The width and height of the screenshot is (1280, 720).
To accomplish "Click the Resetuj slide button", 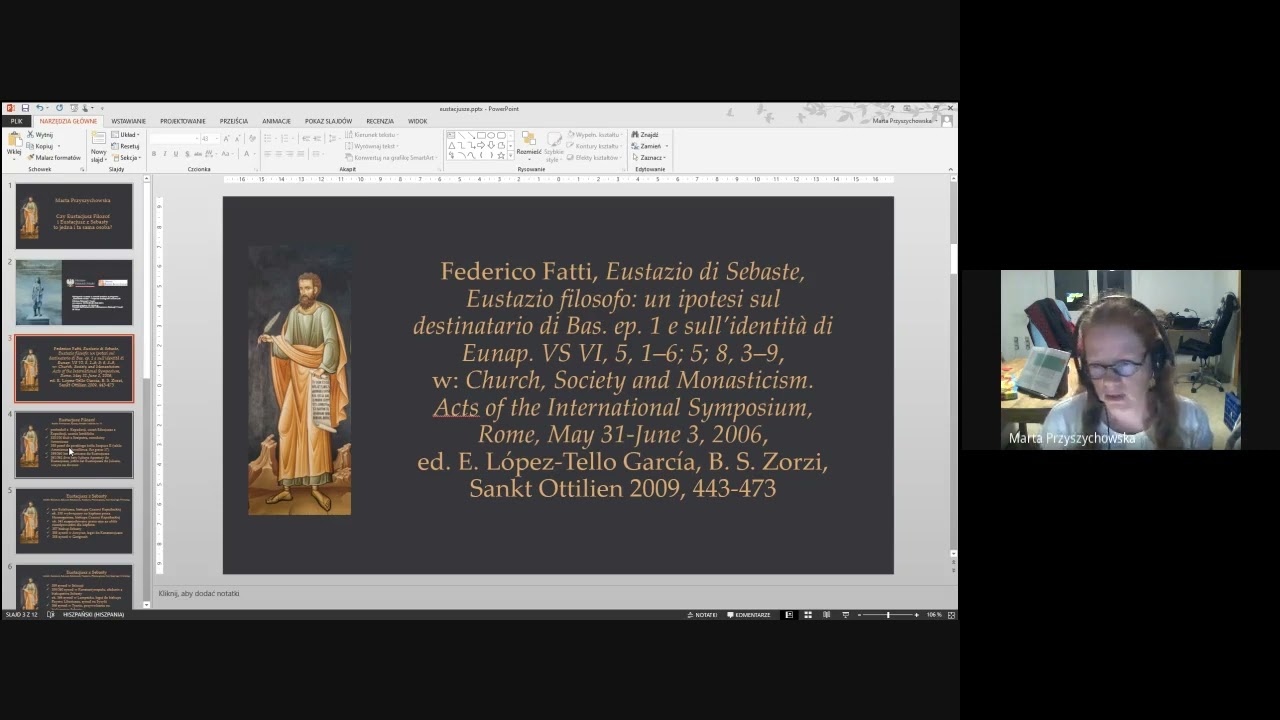I will pyautogui.click(x=126, y=146).
